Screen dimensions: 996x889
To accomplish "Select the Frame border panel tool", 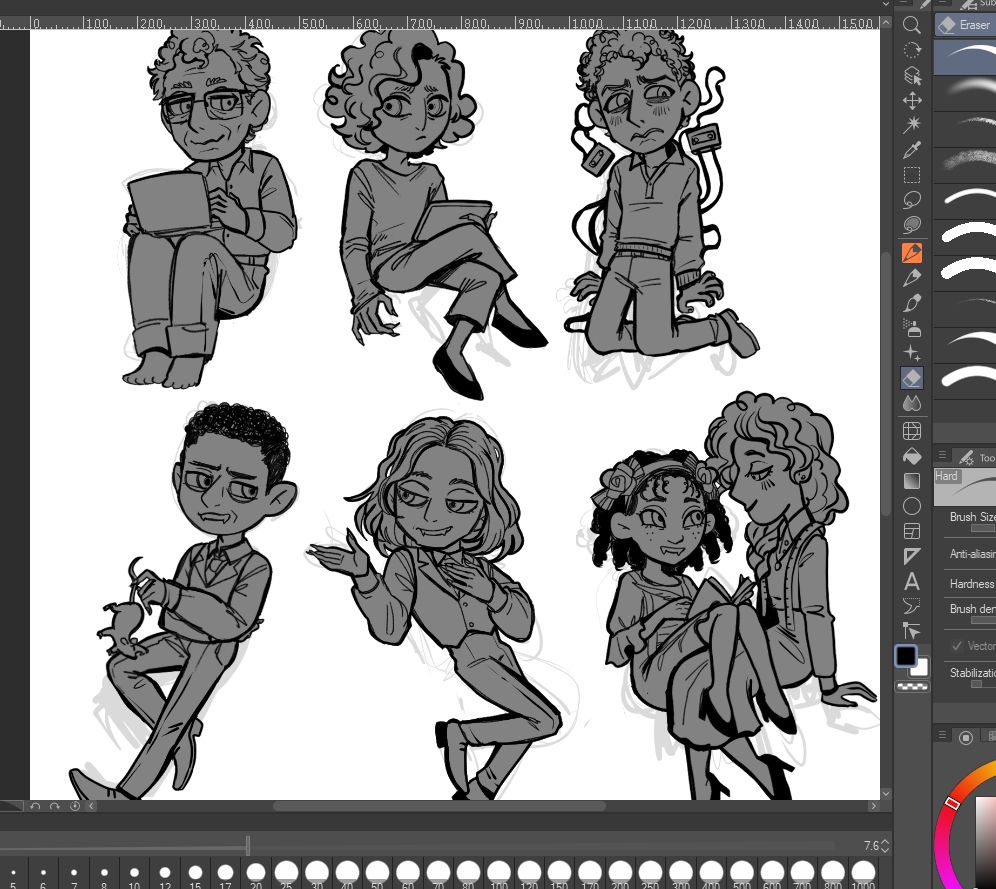I will tap(912, 531).
